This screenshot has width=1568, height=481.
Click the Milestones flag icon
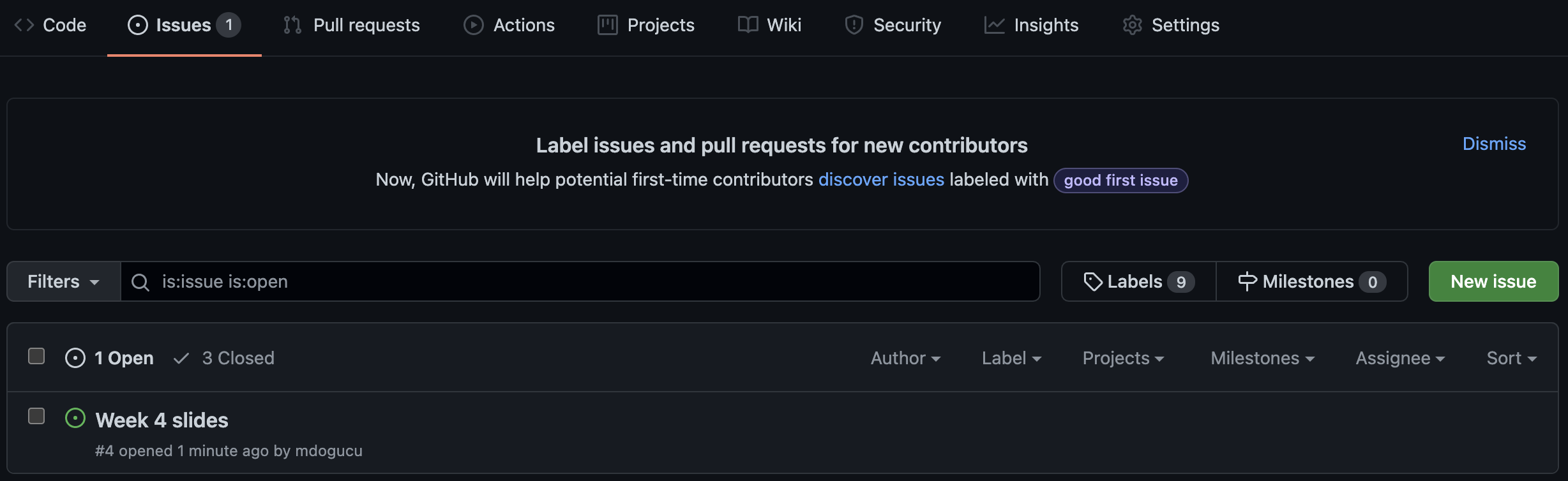[x=1247, y=281]
